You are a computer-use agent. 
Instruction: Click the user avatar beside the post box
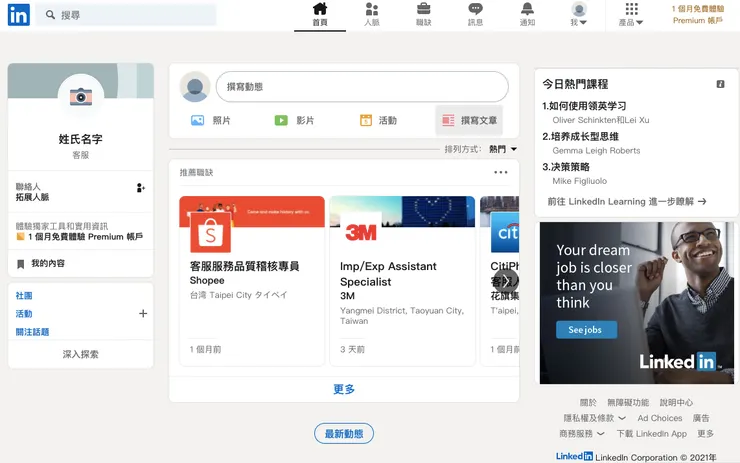pyautogui.click(x=195, y=87)
